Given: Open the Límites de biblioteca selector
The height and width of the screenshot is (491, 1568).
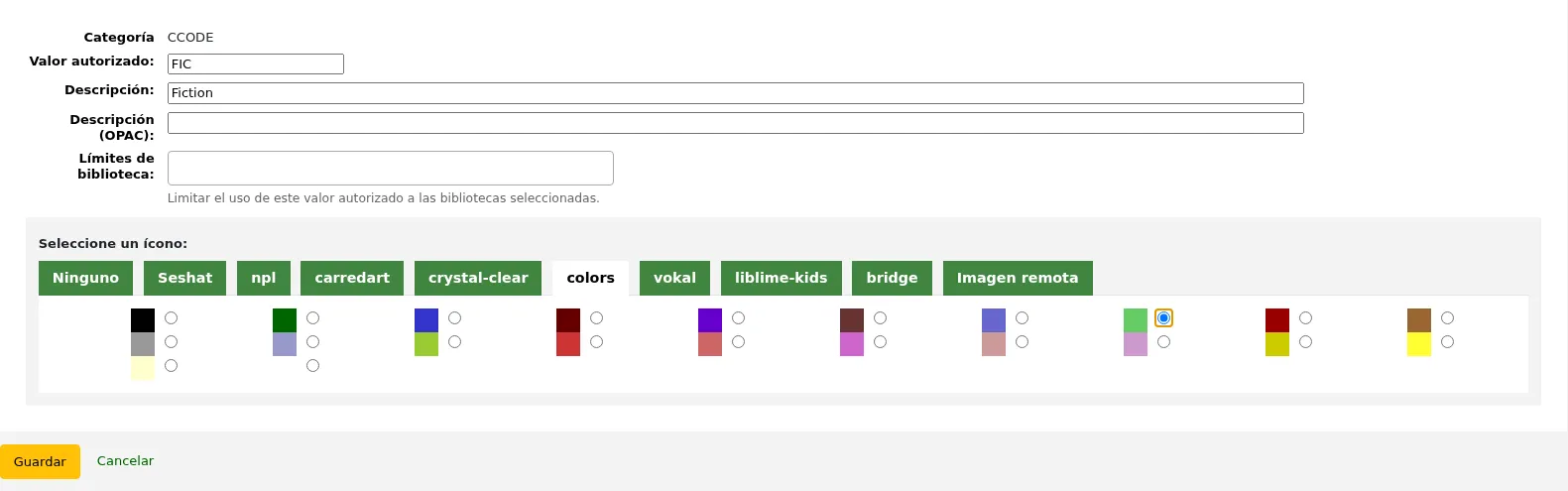Looking at the screenshot, I should [x=391, y=168].
